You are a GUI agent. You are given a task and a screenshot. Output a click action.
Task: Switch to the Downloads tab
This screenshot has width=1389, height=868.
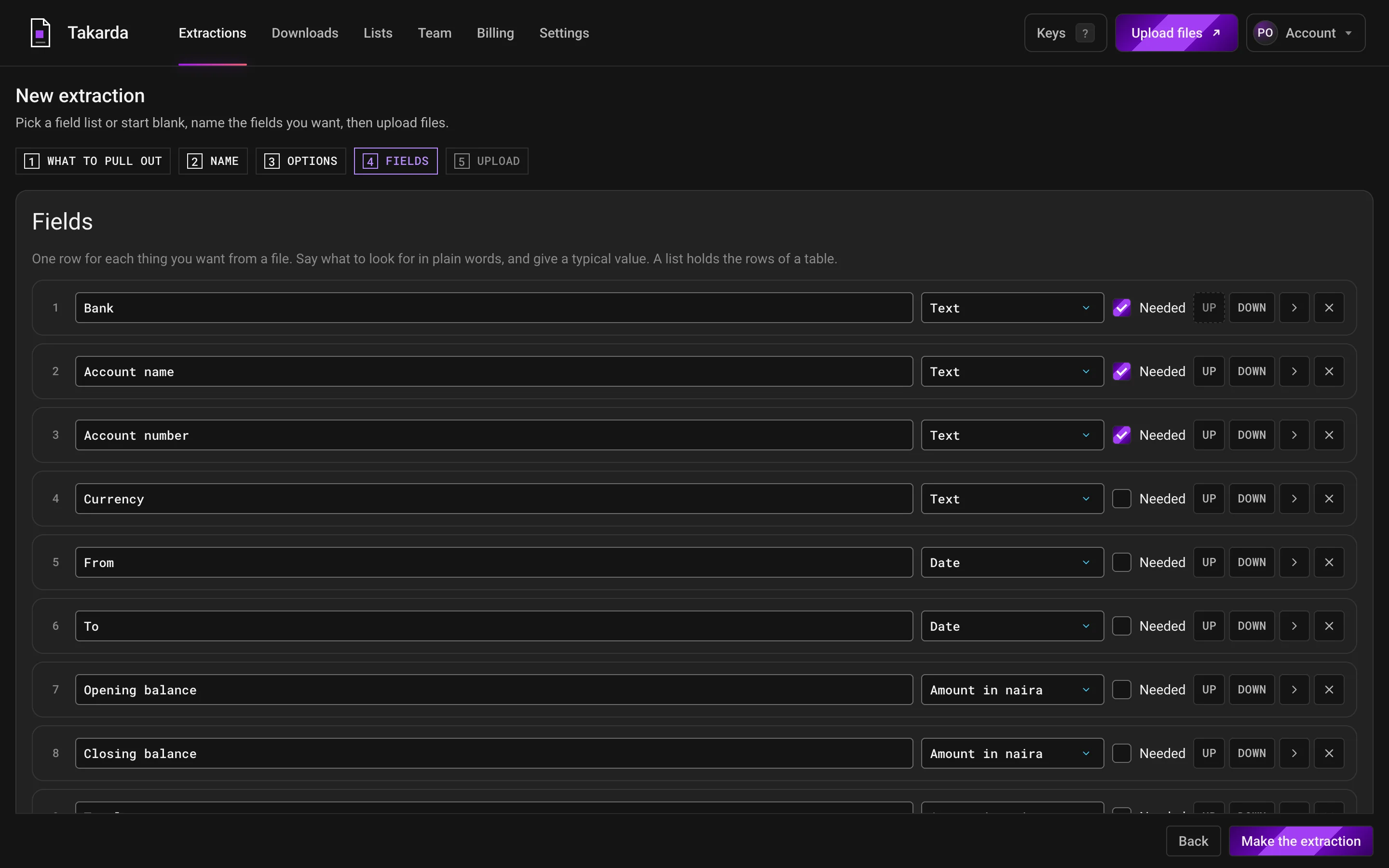point(305,33)
